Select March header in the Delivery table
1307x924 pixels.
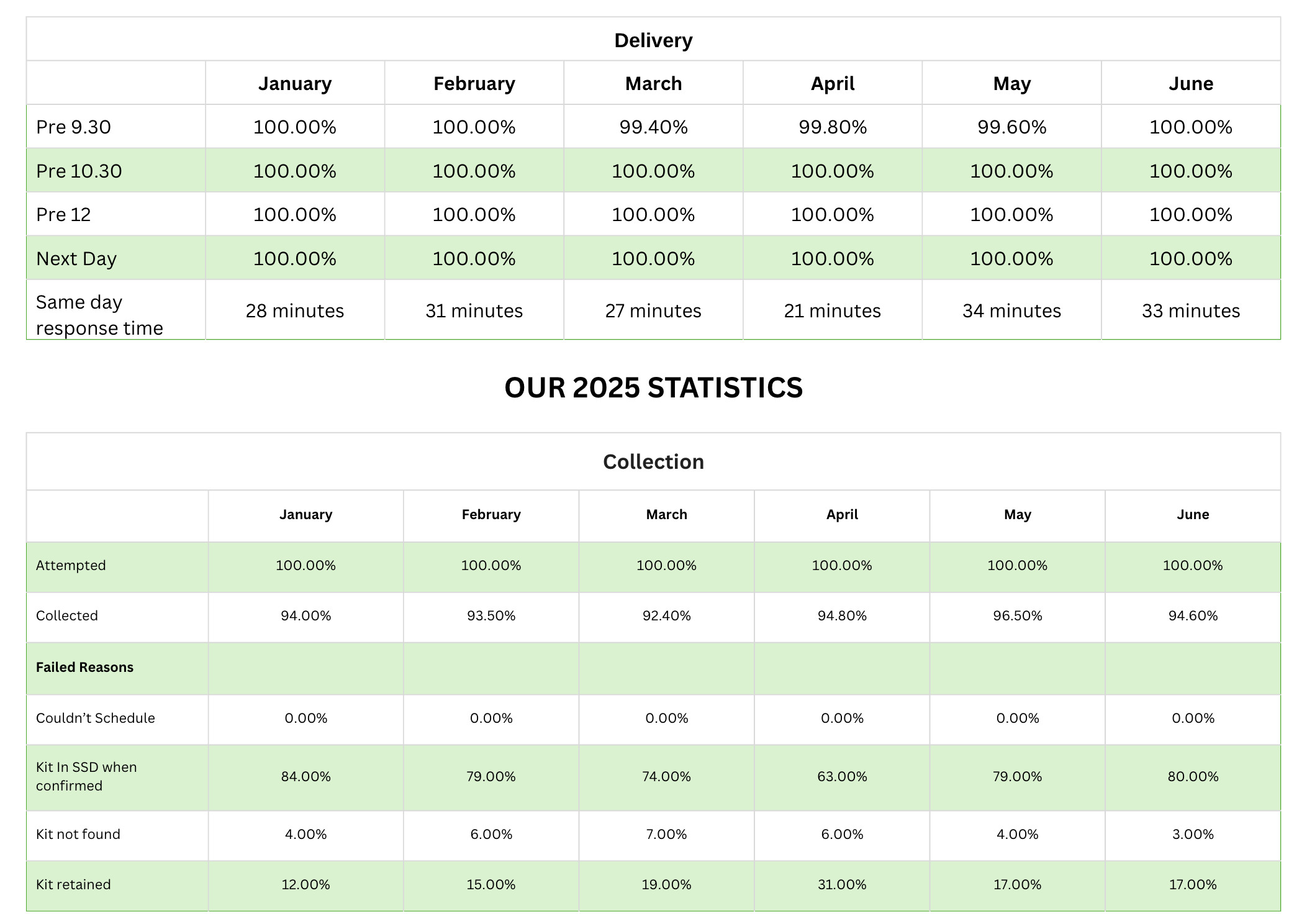653,83
